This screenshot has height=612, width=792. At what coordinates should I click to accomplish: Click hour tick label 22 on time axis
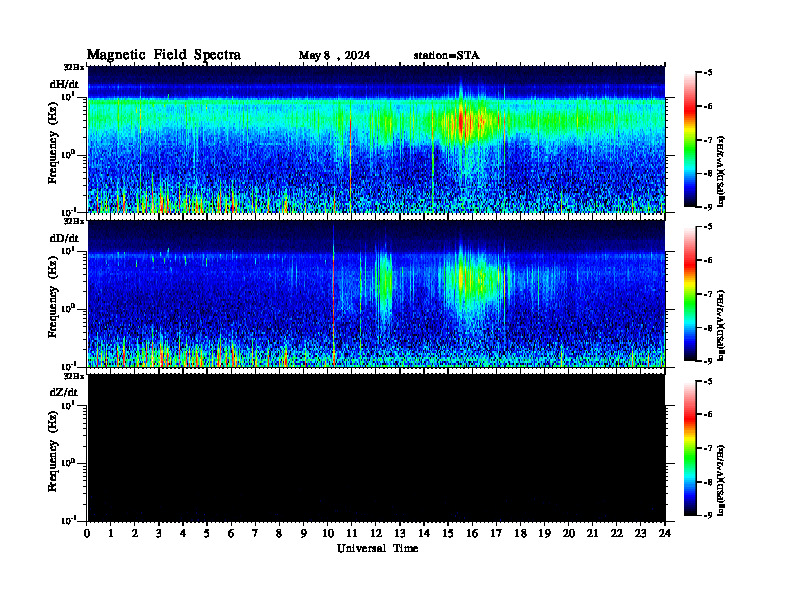617,534
